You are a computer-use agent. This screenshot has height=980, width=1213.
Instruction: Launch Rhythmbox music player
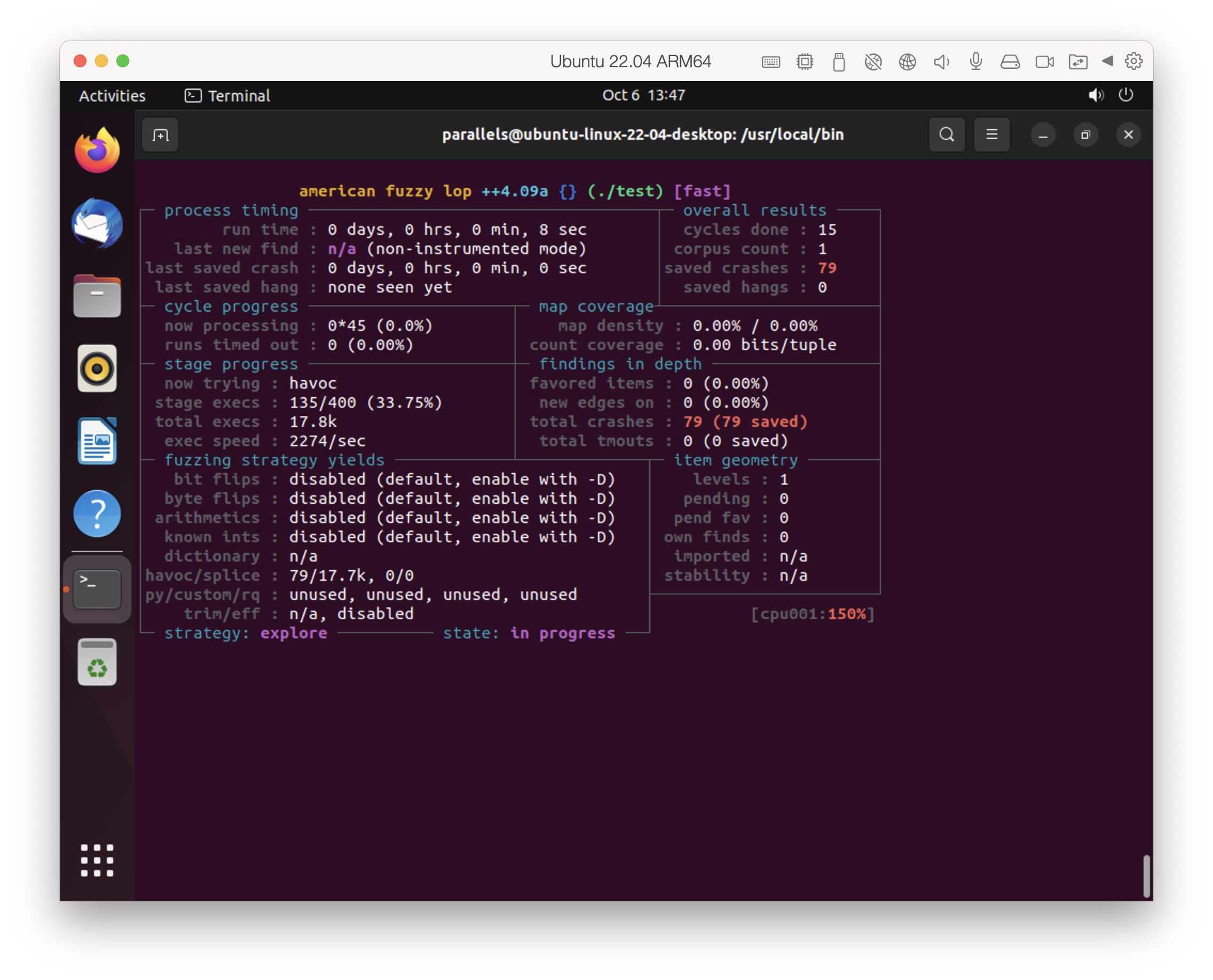(x=97, y=369)
